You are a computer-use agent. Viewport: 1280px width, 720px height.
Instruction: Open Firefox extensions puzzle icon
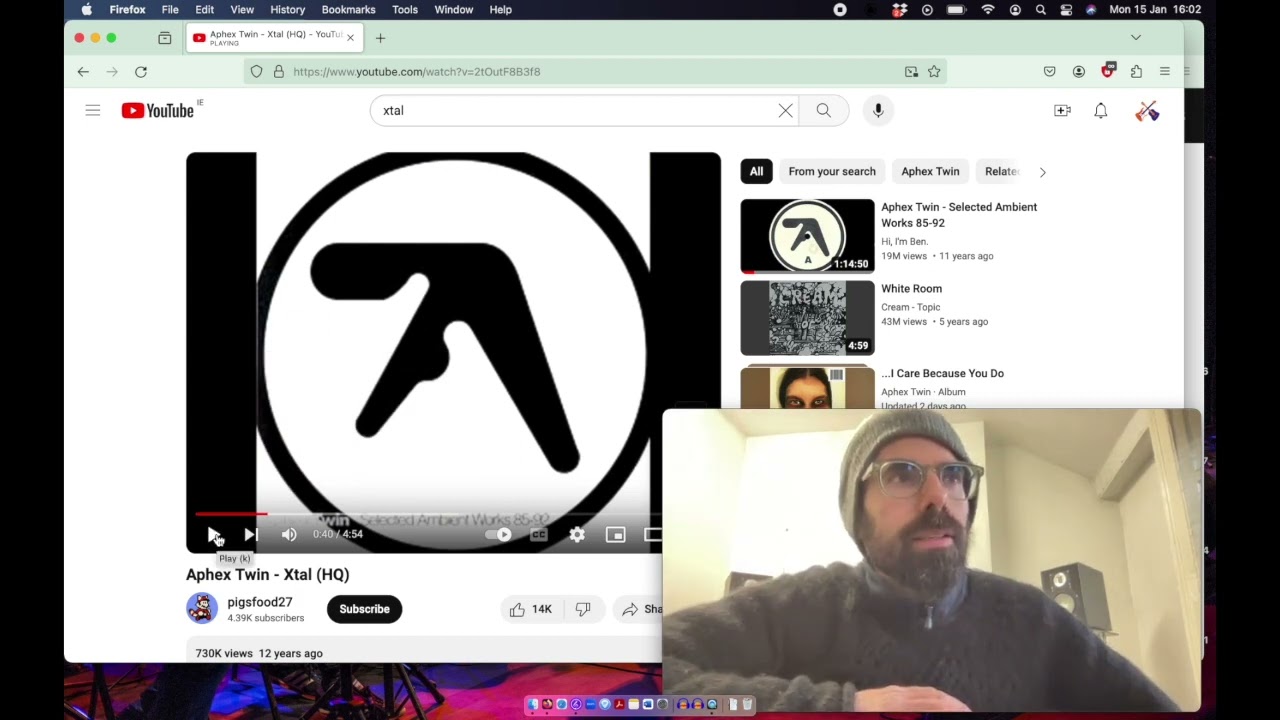(1136, 72)
